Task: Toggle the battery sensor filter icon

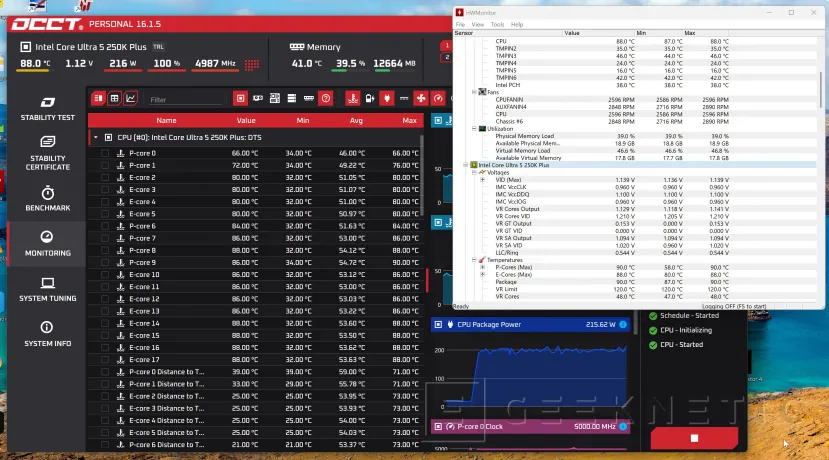Action: [370, 98]
